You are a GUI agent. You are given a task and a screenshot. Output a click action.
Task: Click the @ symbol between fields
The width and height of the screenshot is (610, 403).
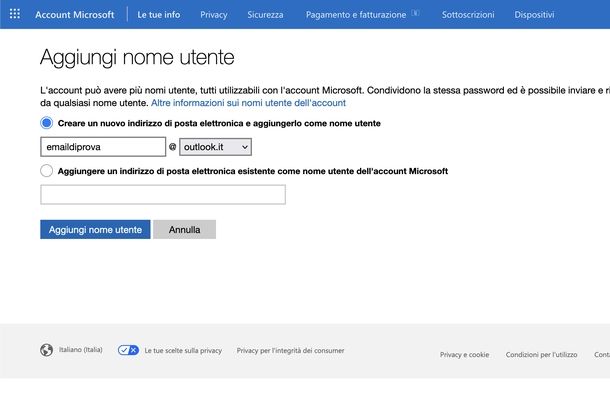172,147
